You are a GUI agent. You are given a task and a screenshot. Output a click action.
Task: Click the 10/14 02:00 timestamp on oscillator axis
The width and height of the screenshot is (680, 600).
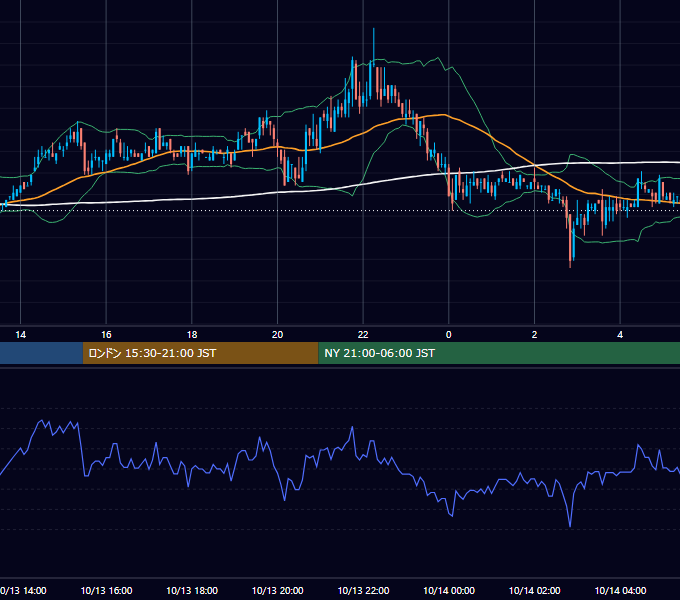click(534, 590)
